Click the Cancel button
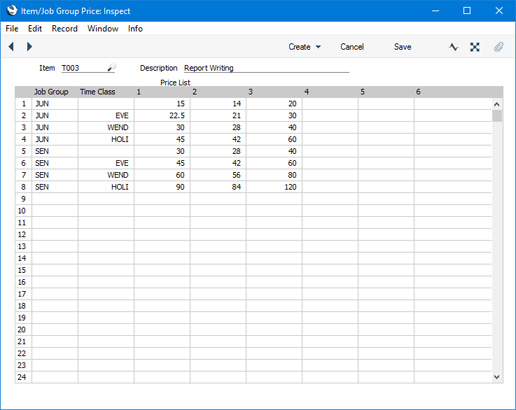 click(352, 47)
